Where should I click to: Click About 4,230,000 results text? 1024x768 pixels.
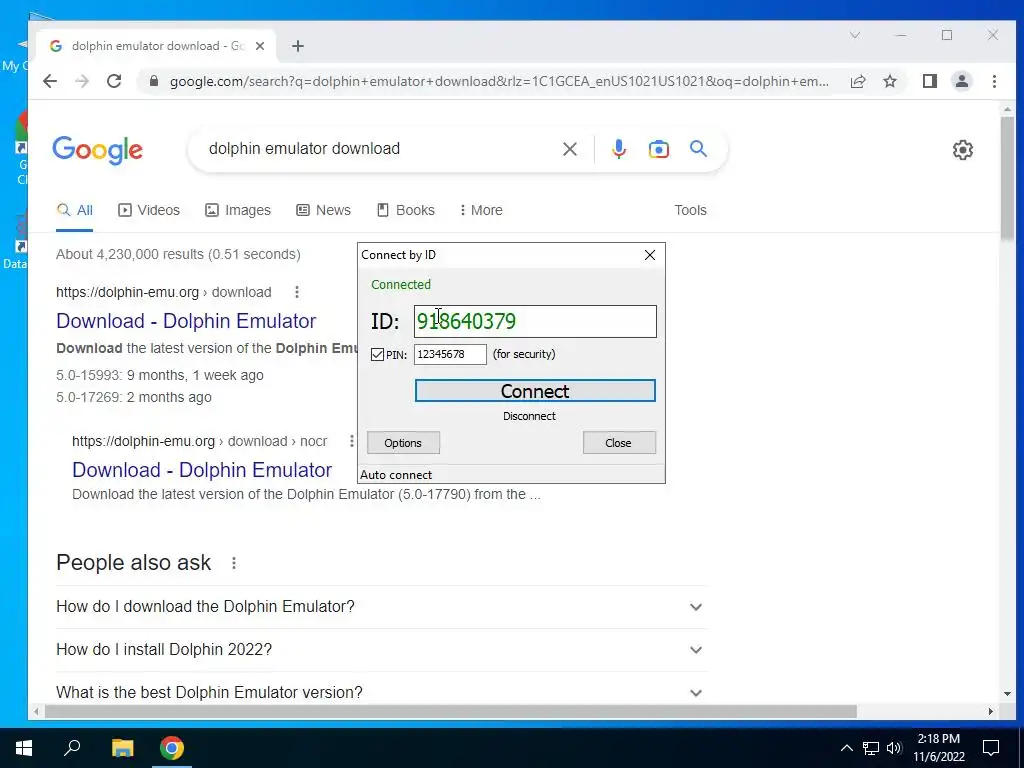pyautogui.click(x=178, y=255)
